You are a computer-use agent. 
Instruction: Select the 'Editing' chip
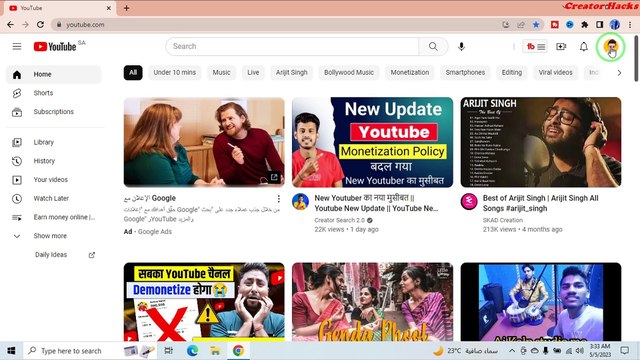point(512,73)
